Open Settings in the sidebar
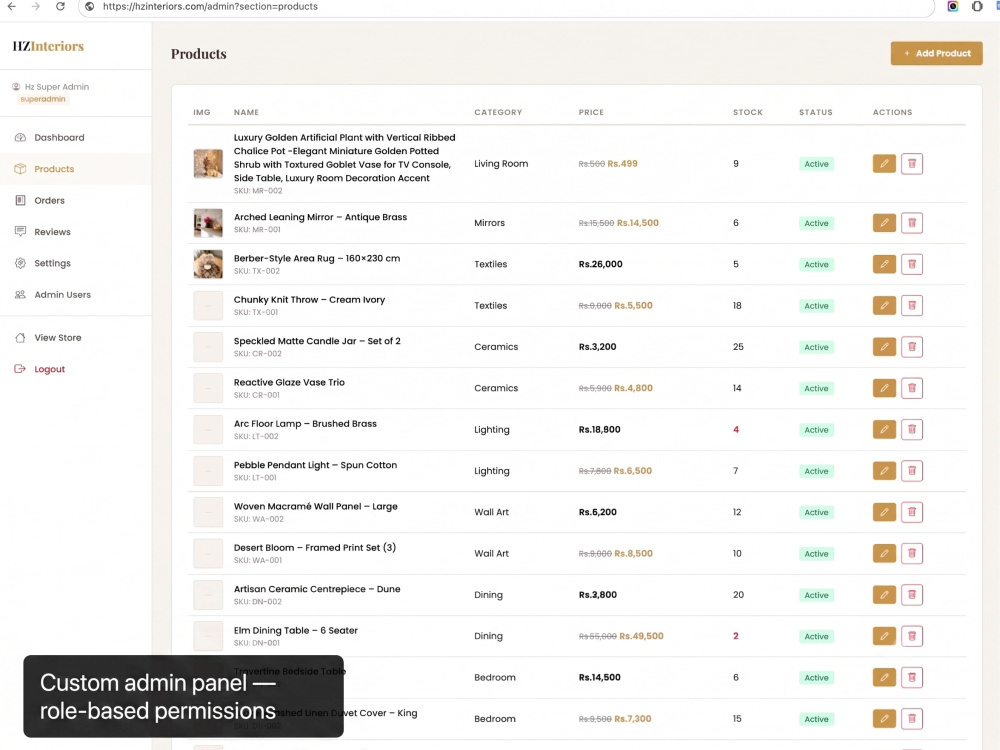The image size is (1000, 750). (x=76, y=263)
